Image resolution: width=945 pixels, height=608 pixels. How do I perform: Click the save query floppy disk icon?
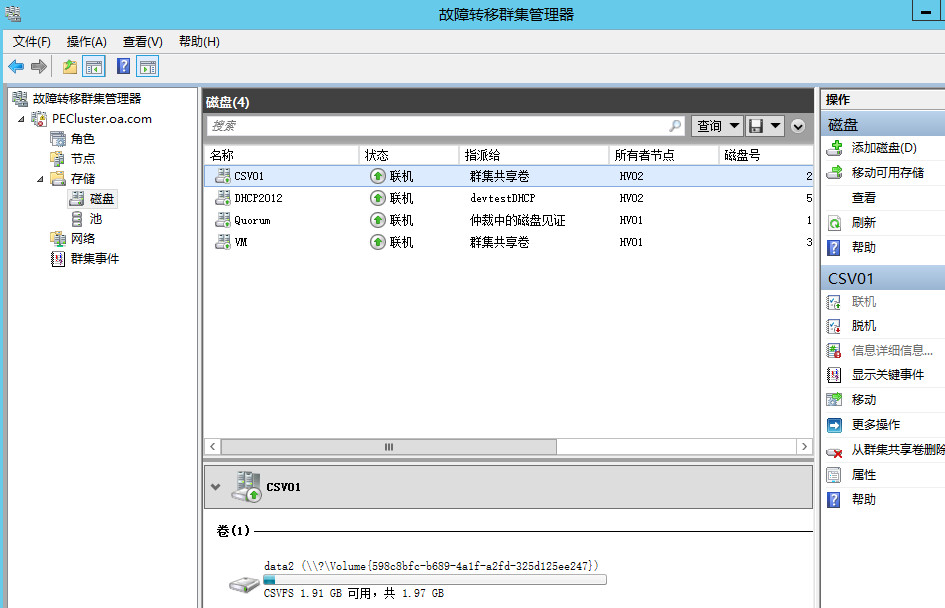pos(756,126)
